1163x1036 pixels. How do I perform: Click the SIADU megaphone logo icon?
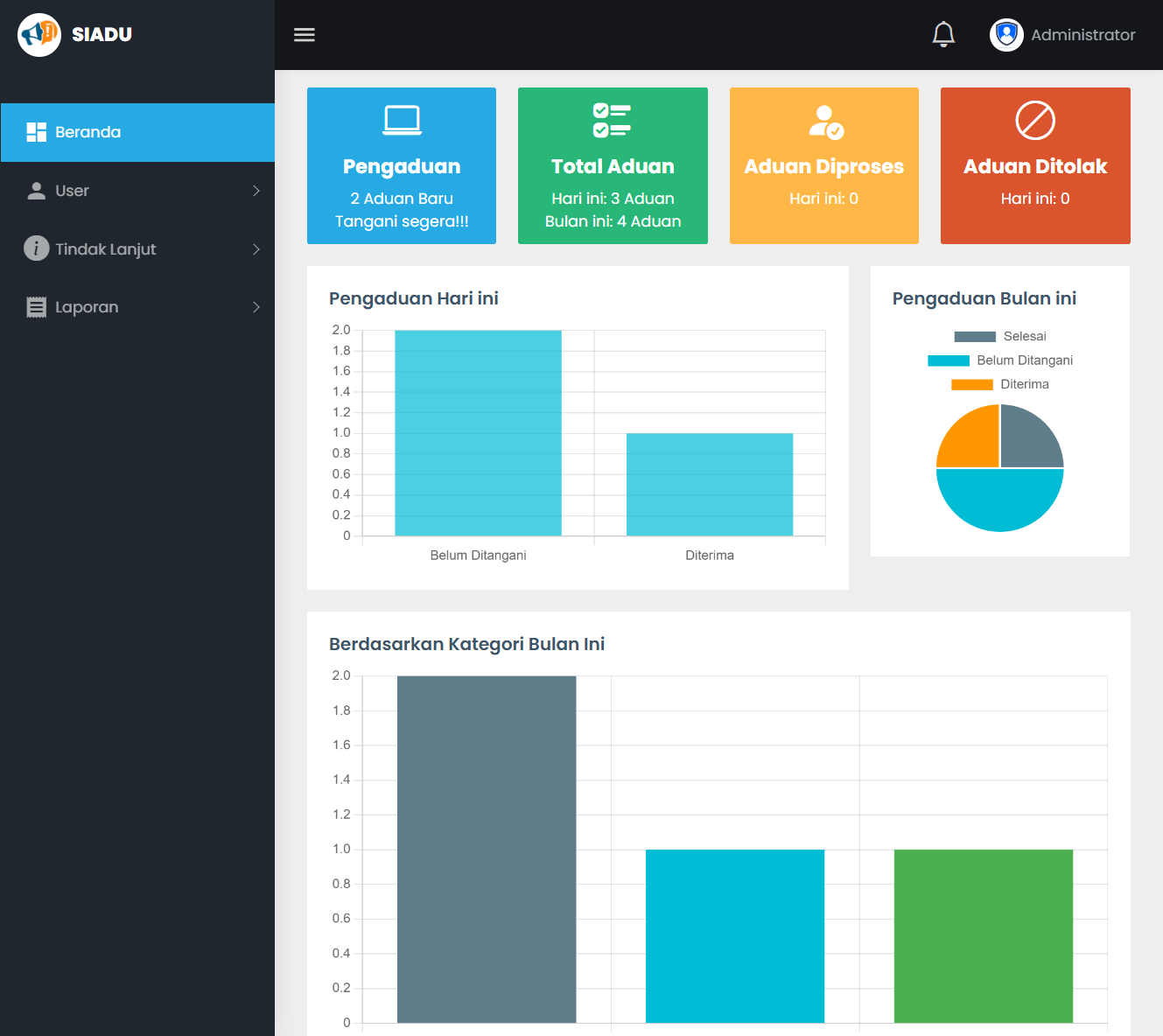[39, 35]
